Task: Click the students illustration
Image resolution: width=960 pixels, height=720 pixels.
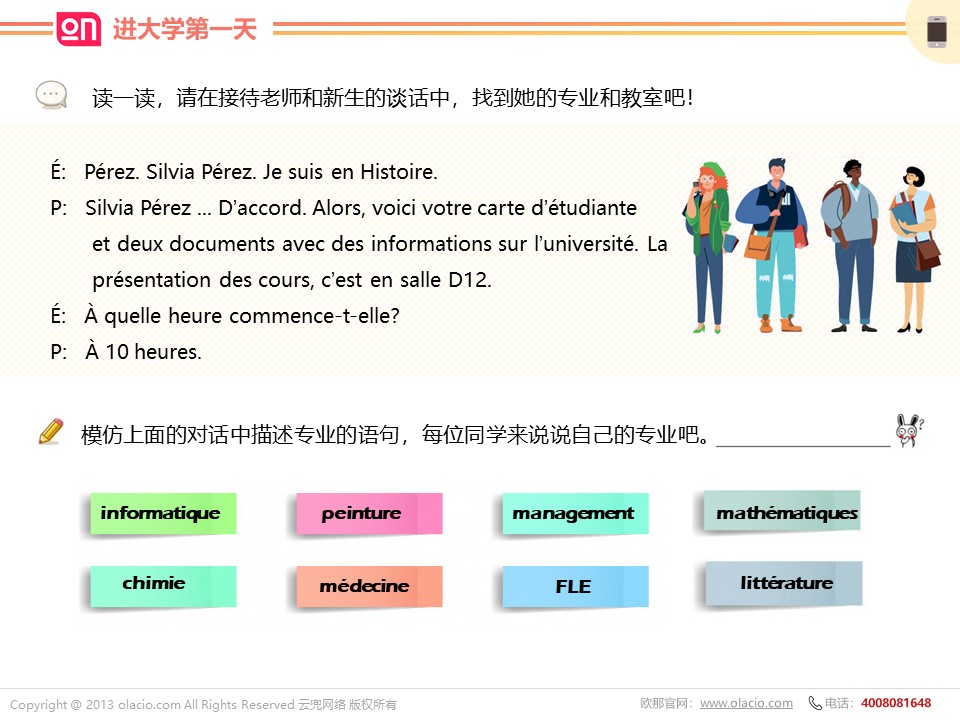Action: pyautogui.click(x=813, y=246)
